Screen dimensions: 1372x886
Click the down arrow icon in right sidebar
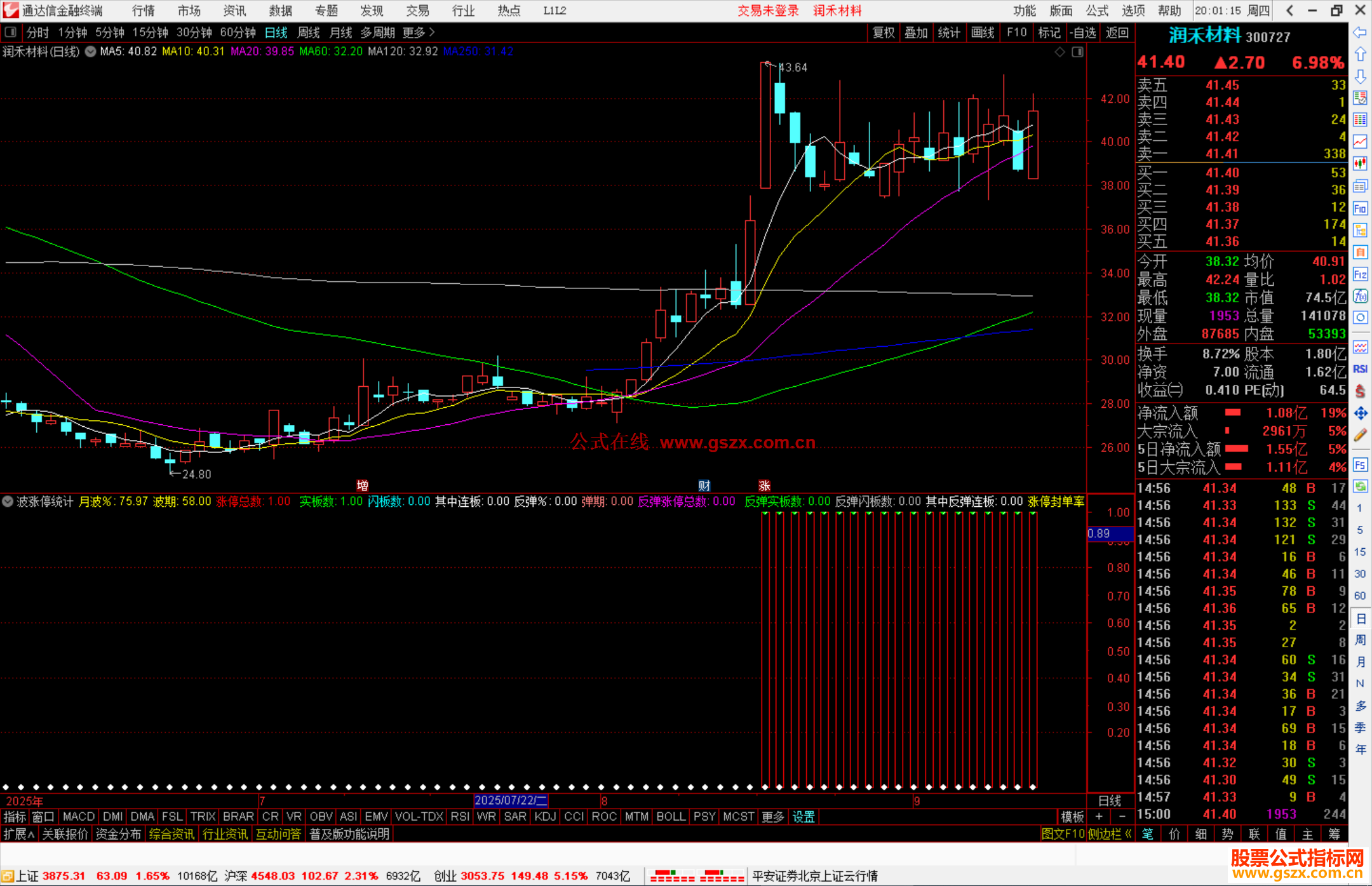click(x=1360, y=77)
